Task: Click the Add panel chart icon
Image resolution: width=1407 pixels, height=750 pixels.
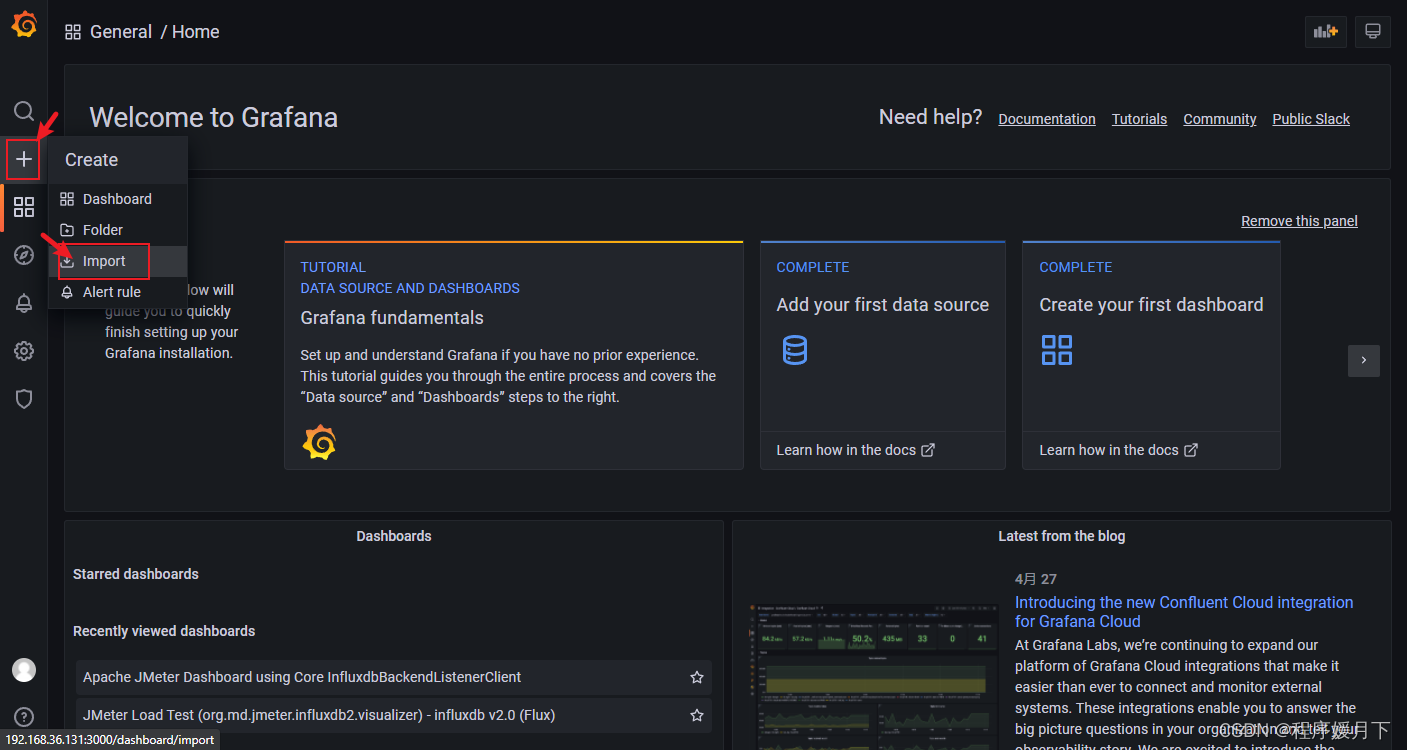Action: pyautogui.click(x=1326, y=32)
